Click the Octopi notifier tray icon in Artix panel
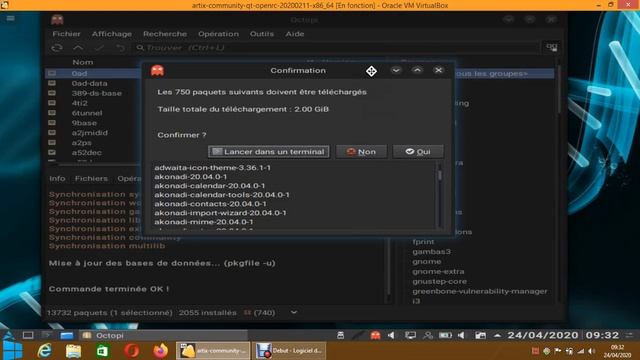 coord(375,336)
